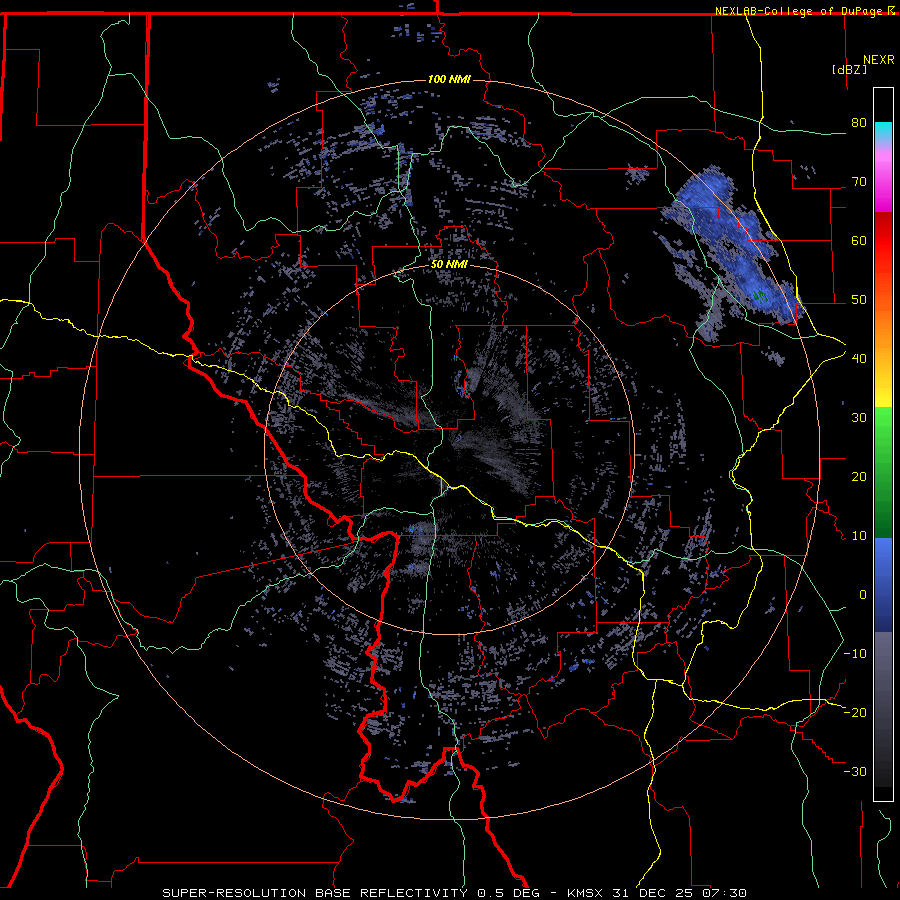Click the 100 NMI range ring label

click(449, 79)
